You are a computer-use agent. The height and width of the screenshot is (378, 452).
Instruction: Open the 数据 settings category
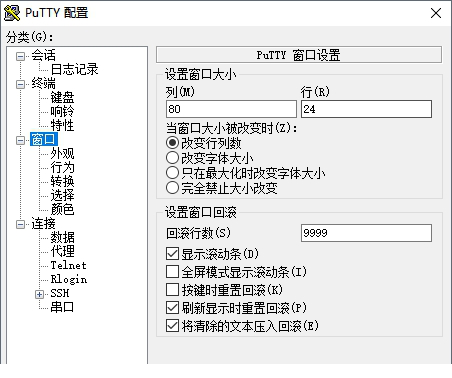click(62, 237)
